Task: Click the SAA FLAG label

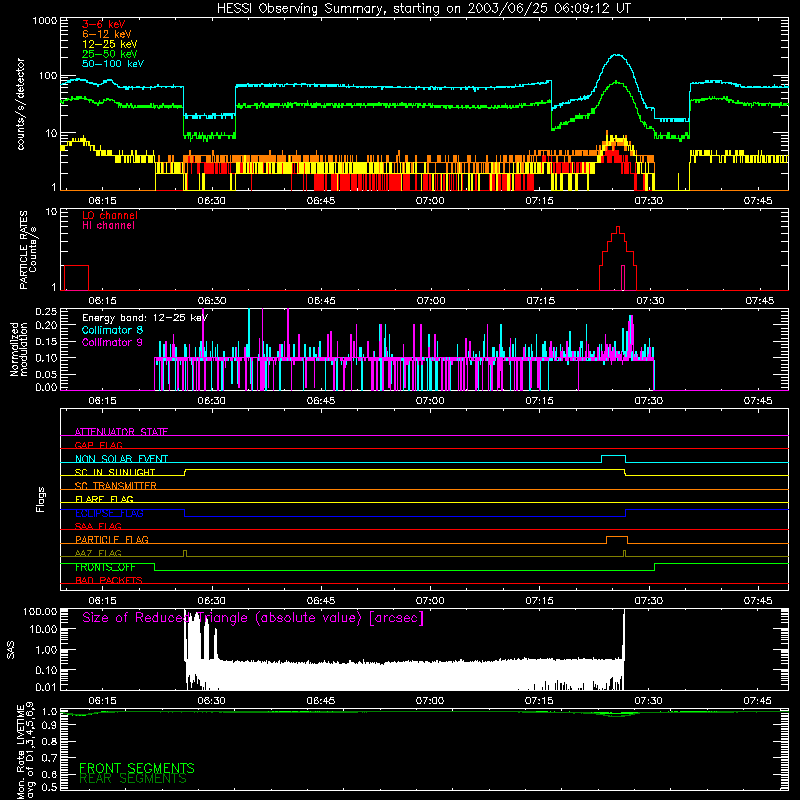Action: (x=98, y=526)
